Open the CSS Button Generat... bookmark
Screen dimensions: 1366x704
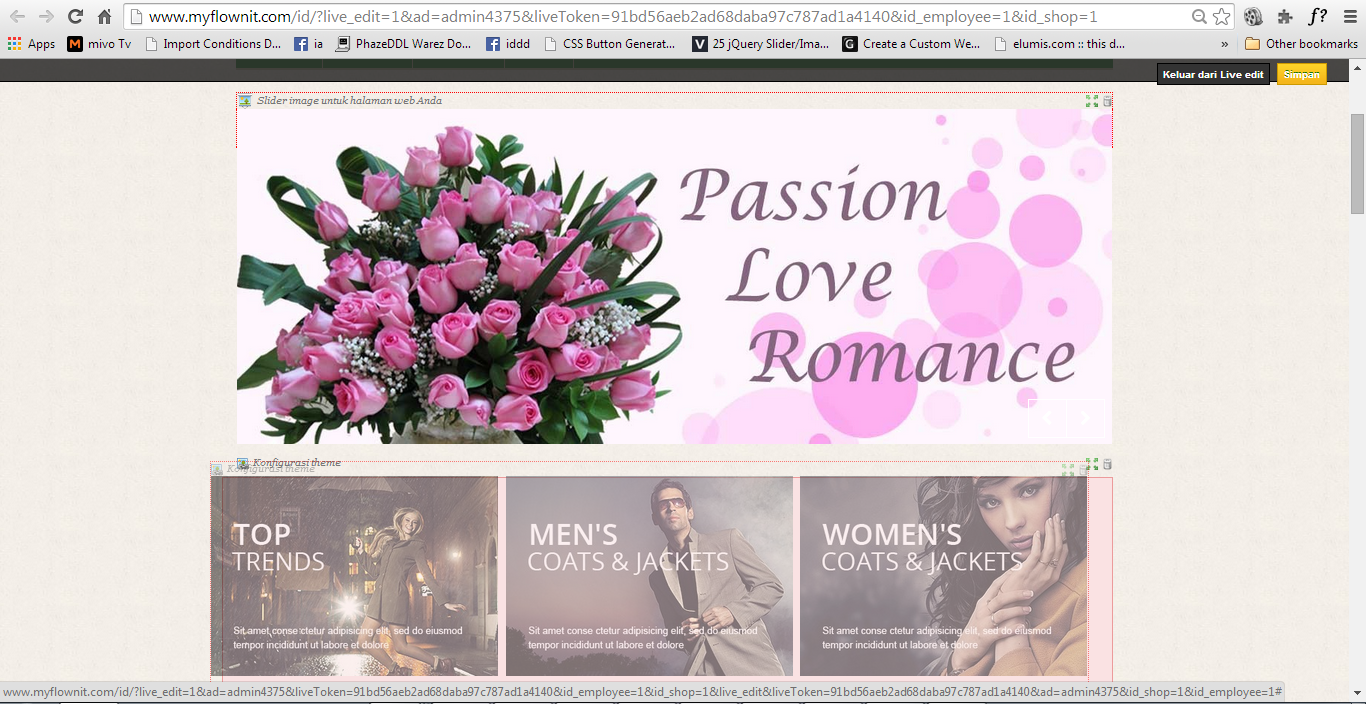(x=610, y=44)
